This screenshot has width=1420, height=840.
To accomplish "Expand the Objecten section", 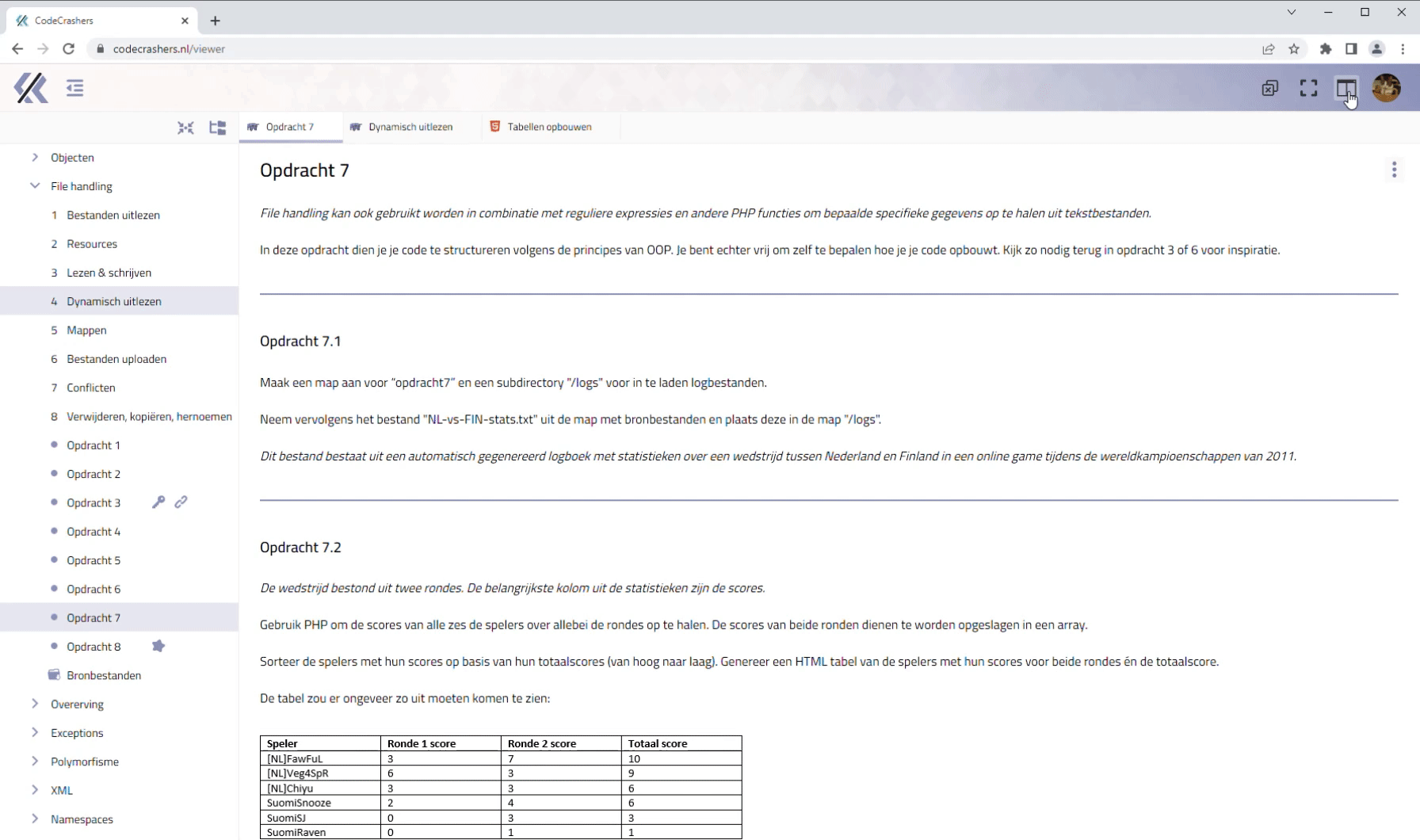I will click(x=35, y=158).
